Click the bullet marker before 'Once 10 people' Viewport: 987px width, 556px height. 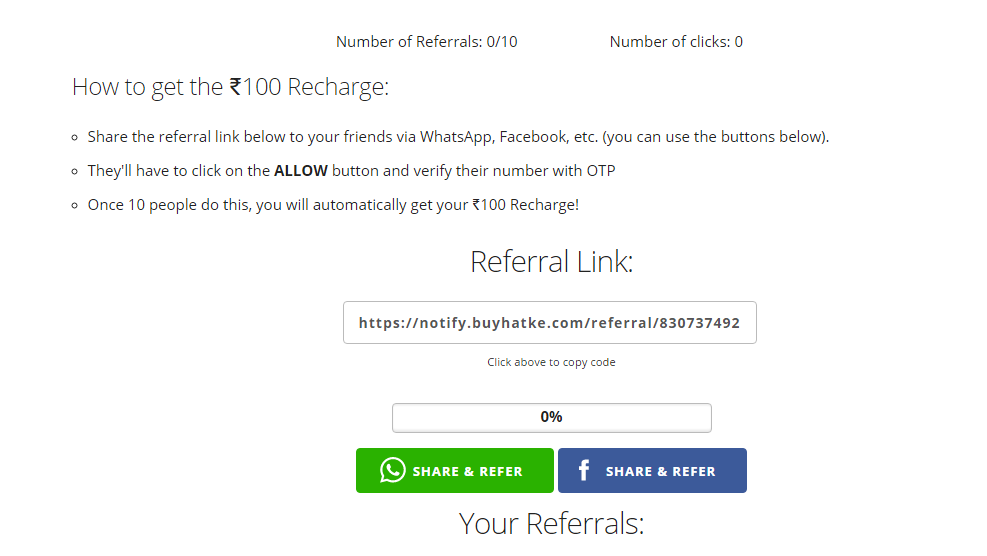74,206
